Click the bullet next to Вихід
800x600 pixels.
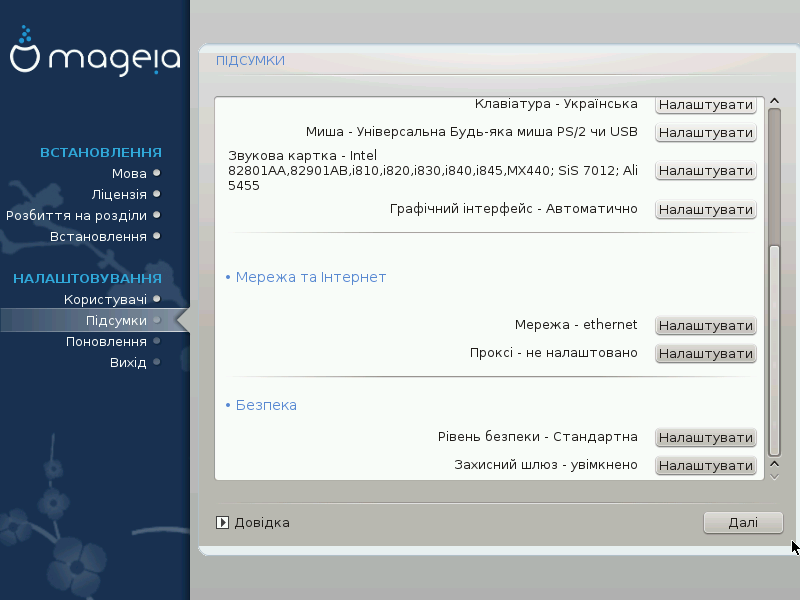point(157,362)
